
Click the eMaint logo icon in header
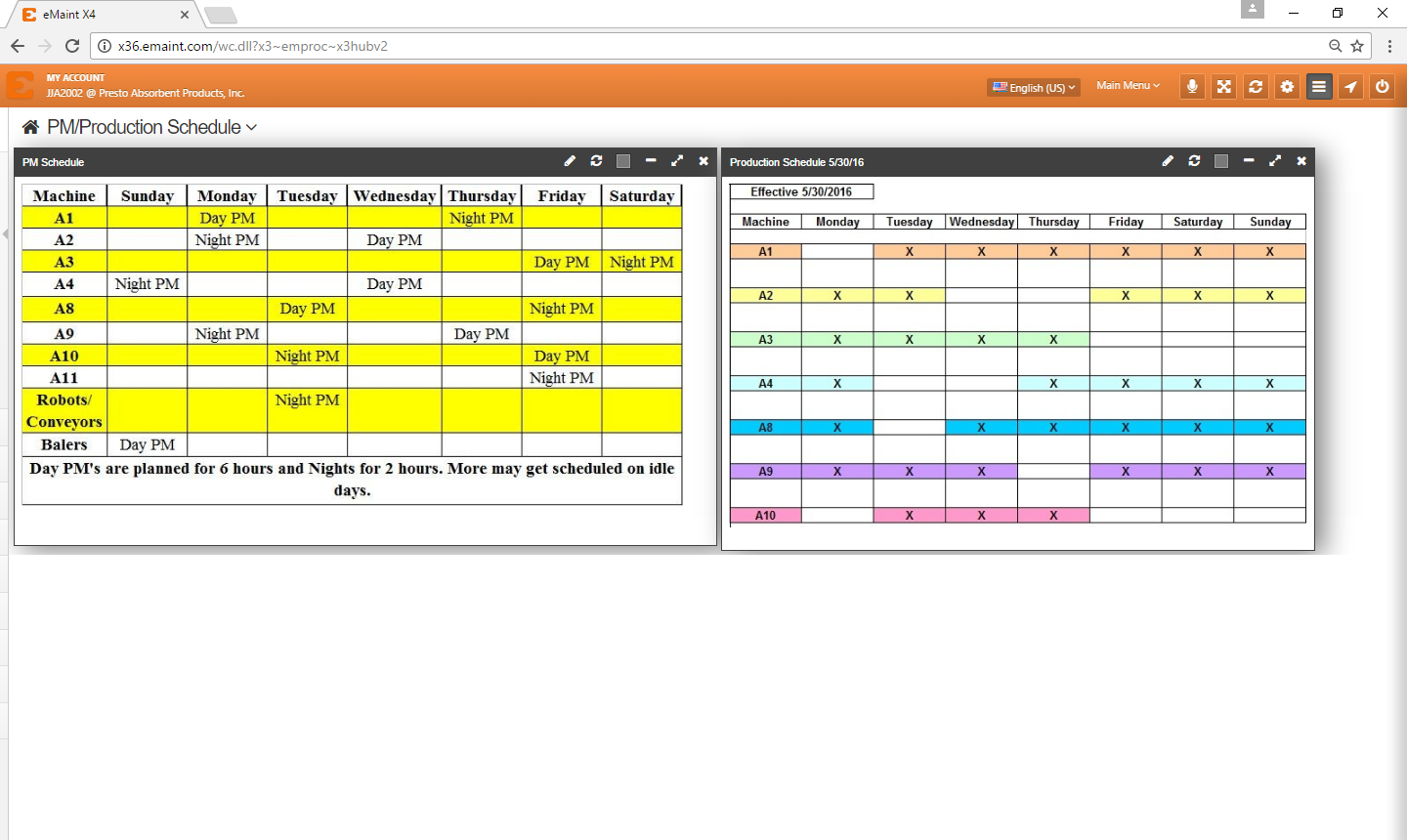coord(20,86)
